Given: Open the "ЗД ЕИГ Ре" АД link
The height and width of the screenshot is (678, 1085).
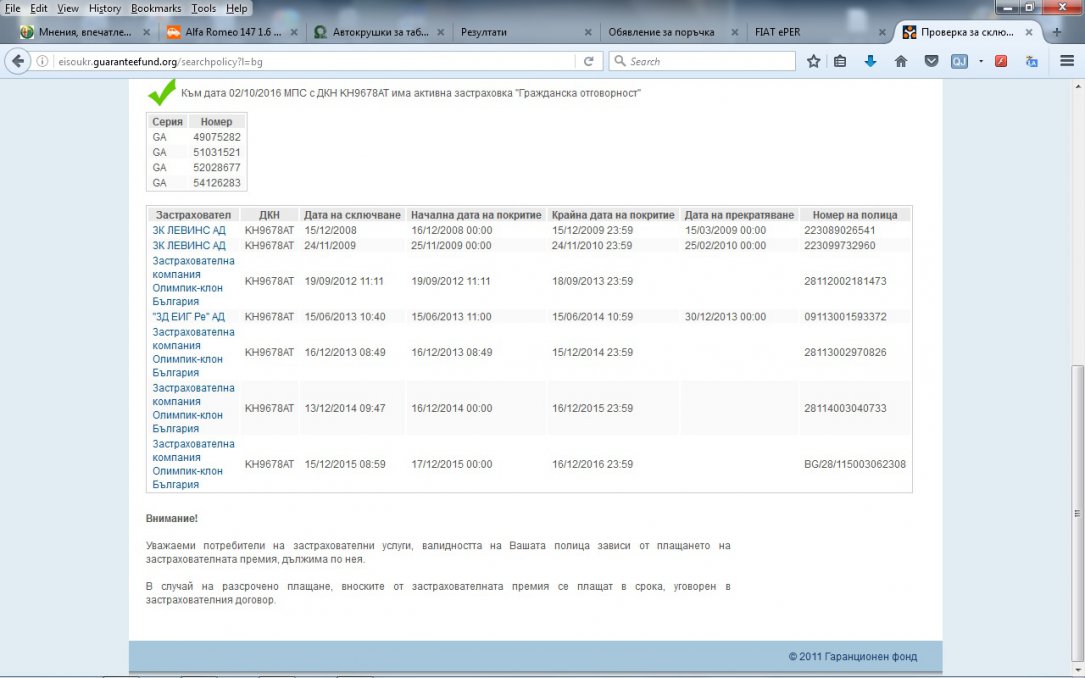Looking at the screenshot, I should click(189, 317).
